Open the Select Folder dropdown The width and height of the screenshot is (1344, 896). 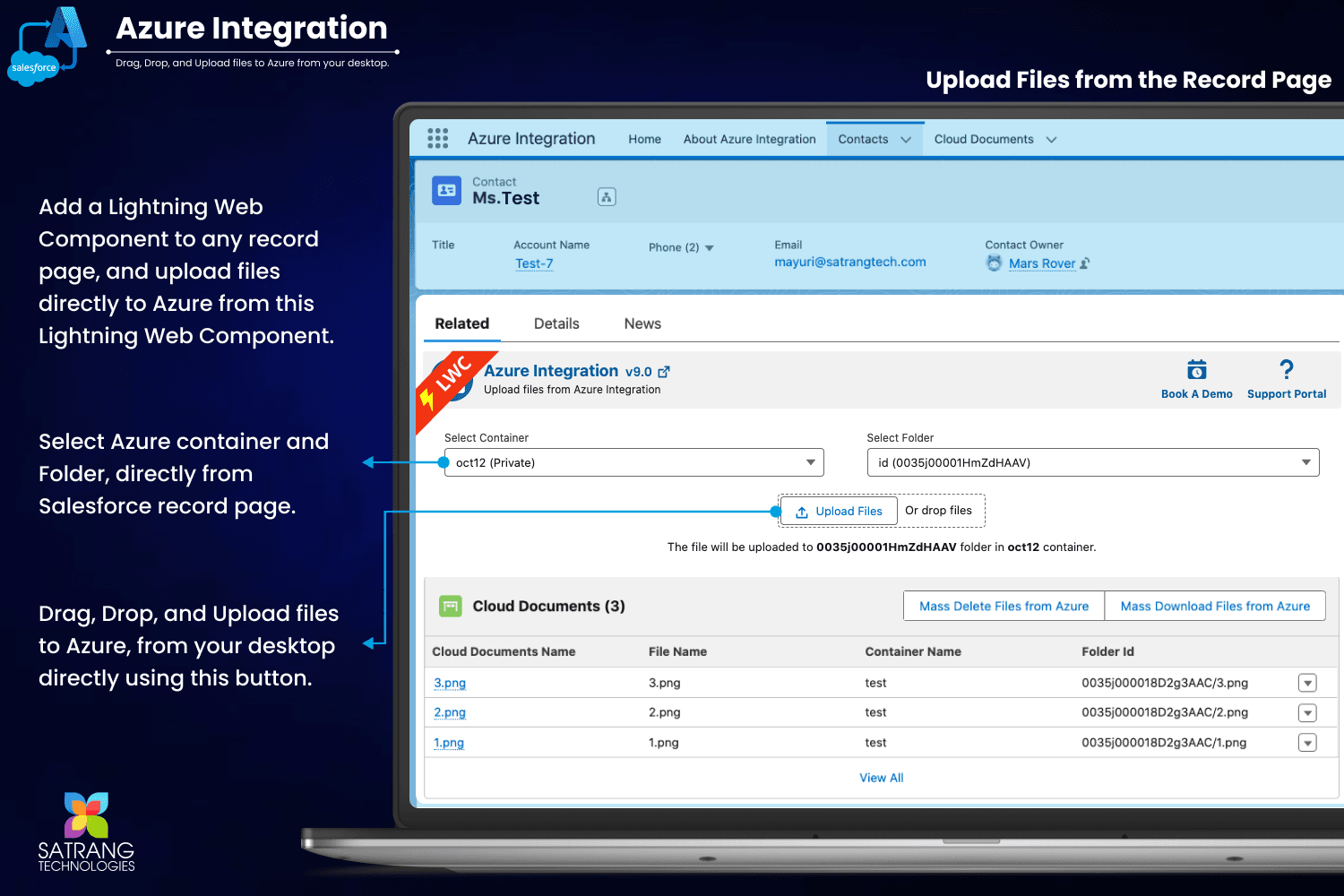1093,462
